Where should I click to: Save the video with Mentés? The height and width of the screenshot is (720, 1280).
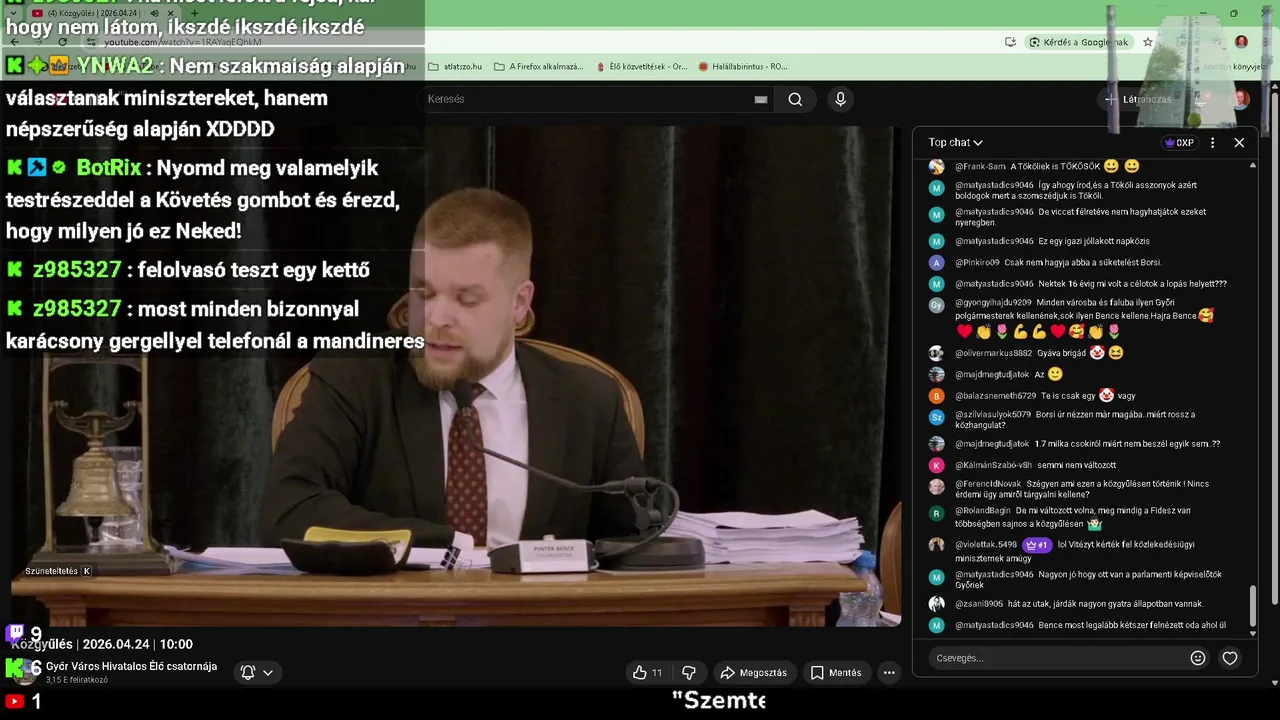836,673
